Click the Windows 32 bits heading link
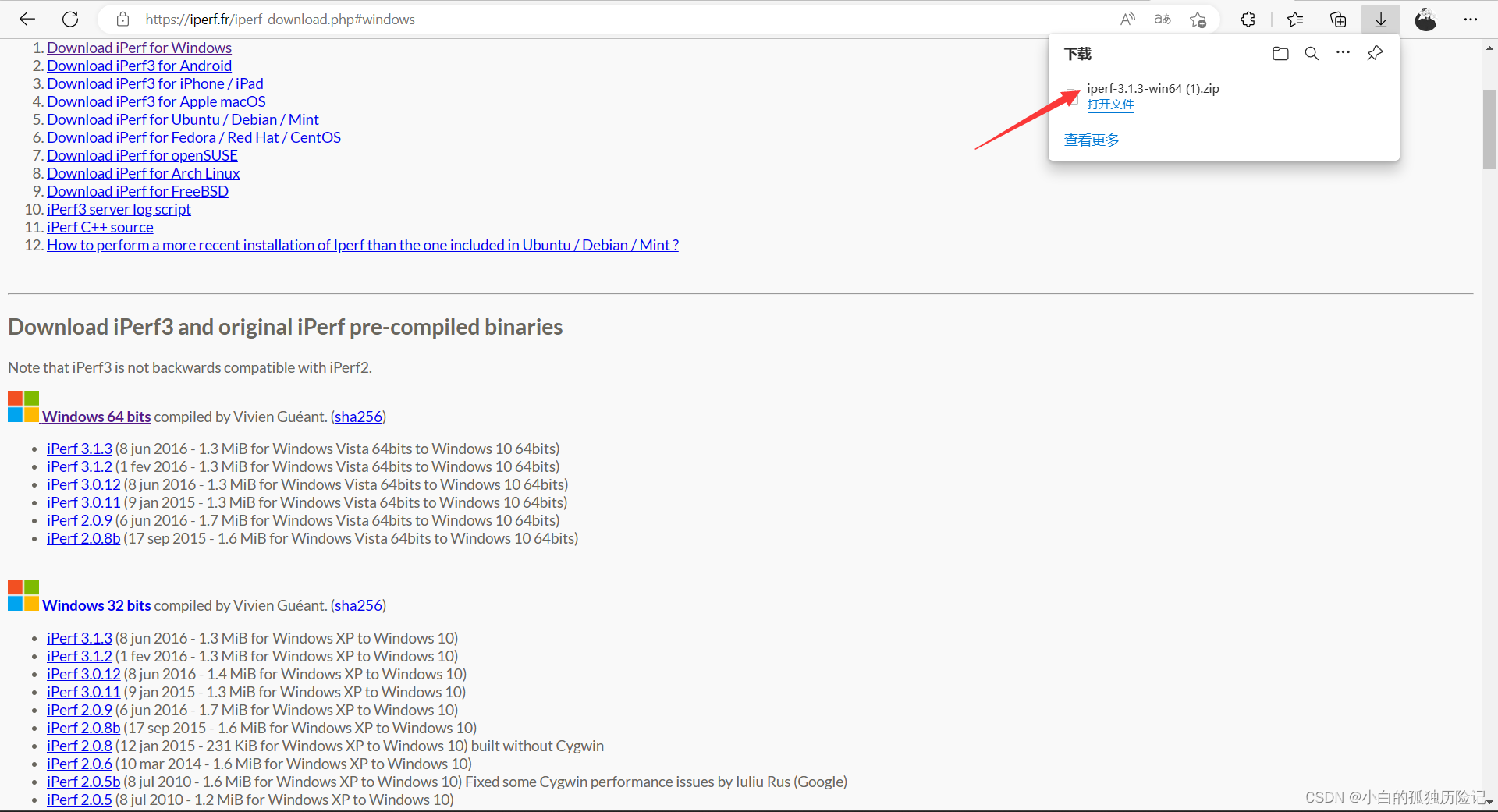The height and width of the screenshot is (812, 1498). (96, 605)
